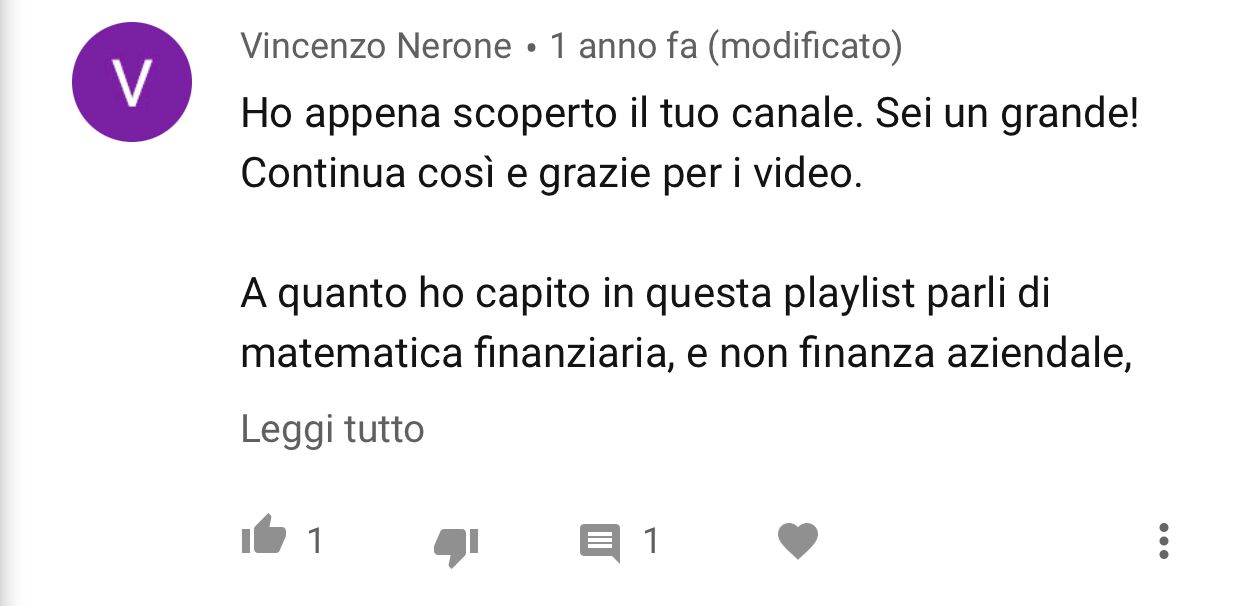Click the like count next to thumbs up
Viewport: 1242px width, 606px height.
(315, 541)
